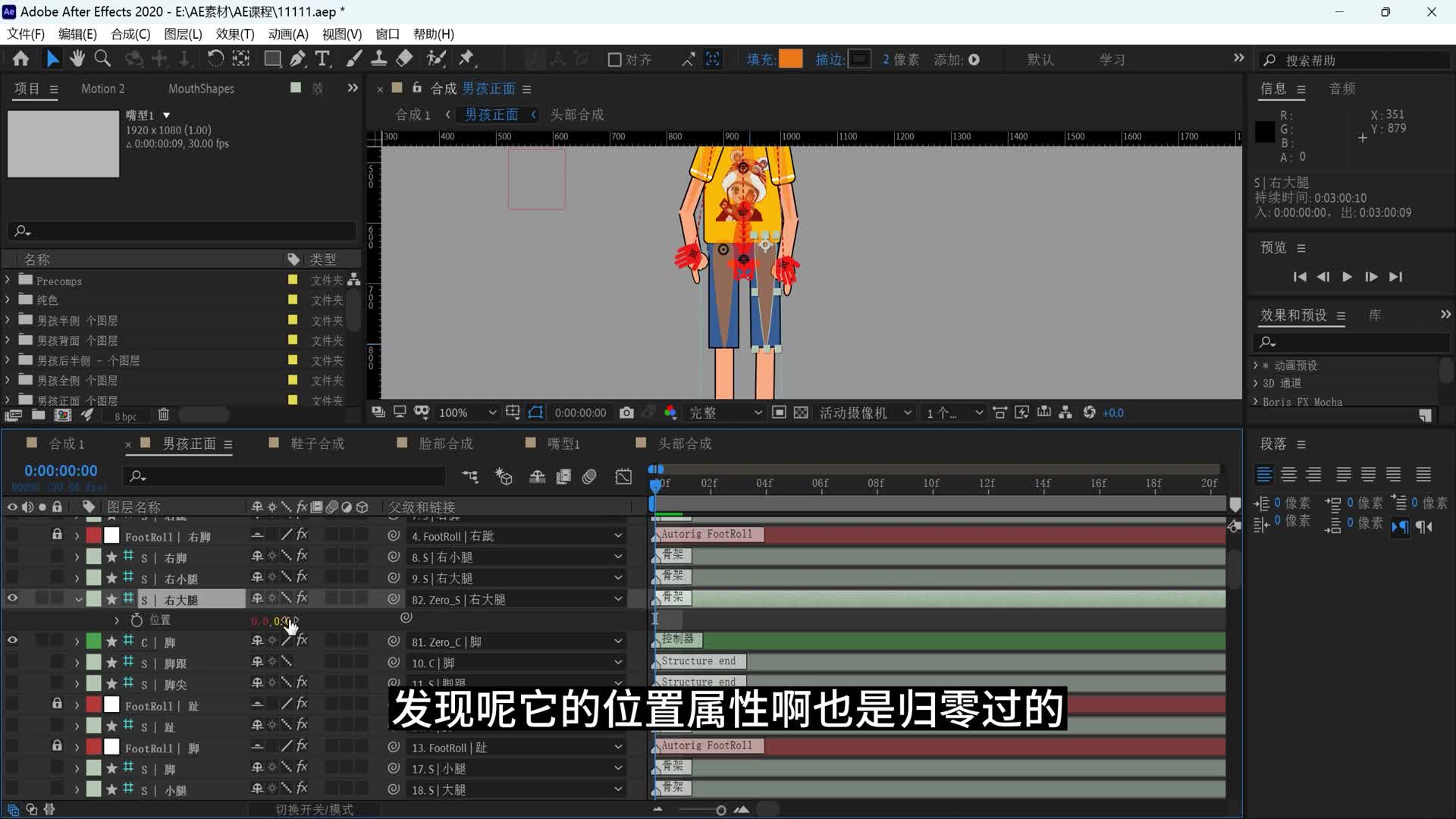Click the orange fill color swatch
The height and width of the screenshot is (819, 1456).
[x=790, y=59]
